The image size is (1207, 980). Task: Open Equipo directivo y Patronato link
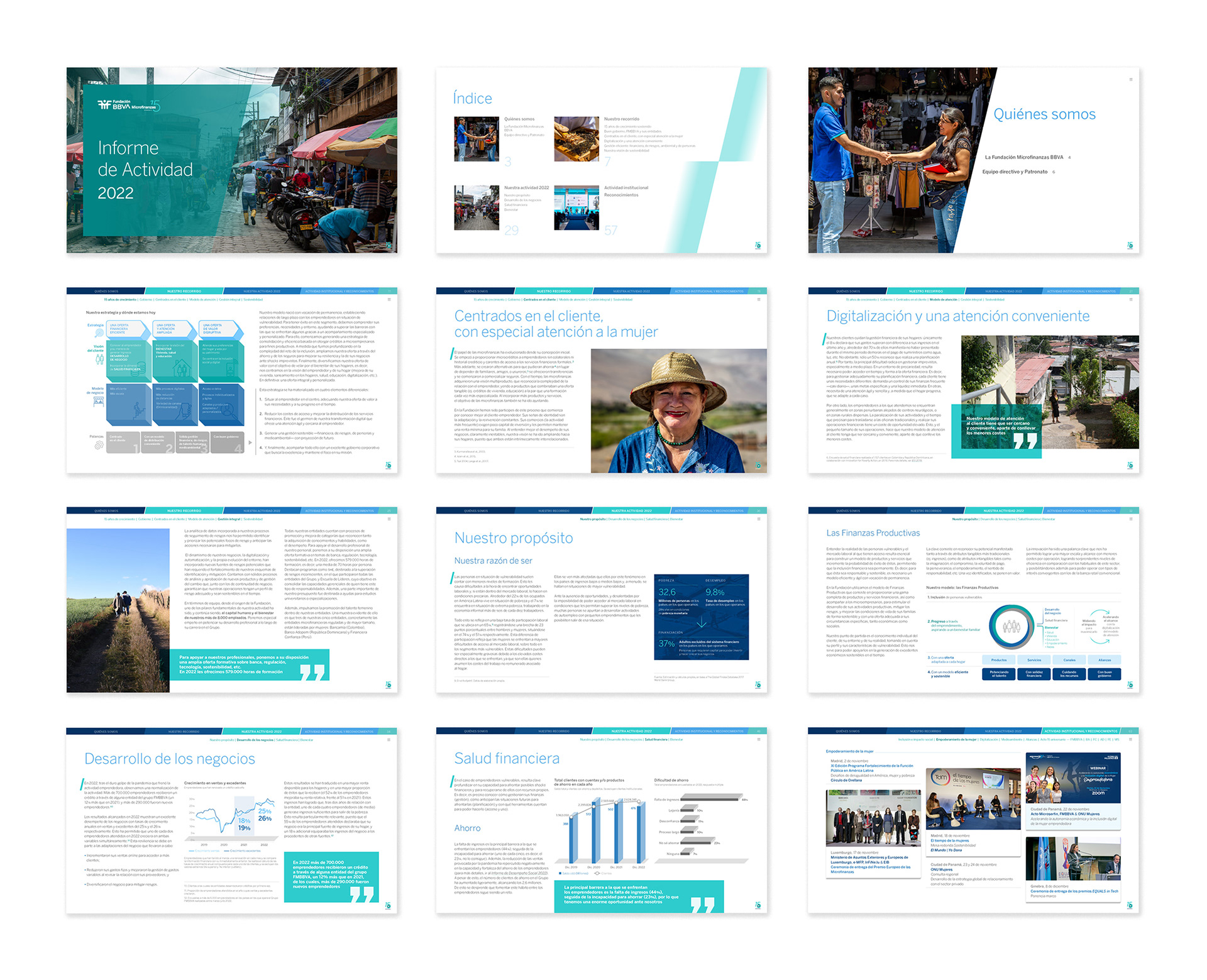click(1015, 172)
